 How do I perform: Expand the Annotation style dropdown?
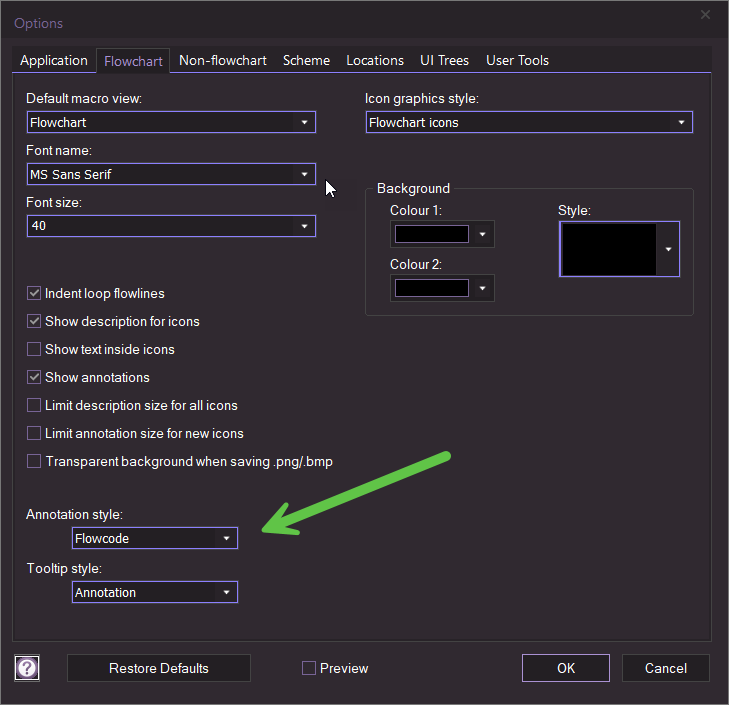pos(155,539)
